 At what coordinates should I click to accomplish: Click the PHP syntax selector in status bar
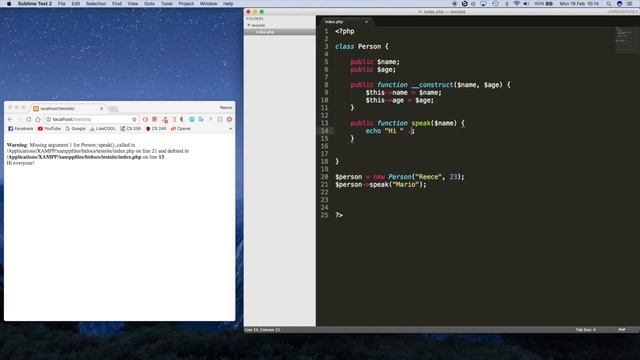tap(622, 329)
